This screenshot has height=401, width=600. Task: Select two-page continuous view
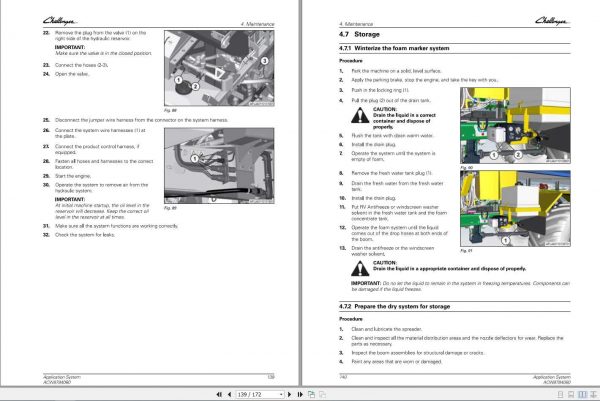pyautogui.click(x=593, y=394)
